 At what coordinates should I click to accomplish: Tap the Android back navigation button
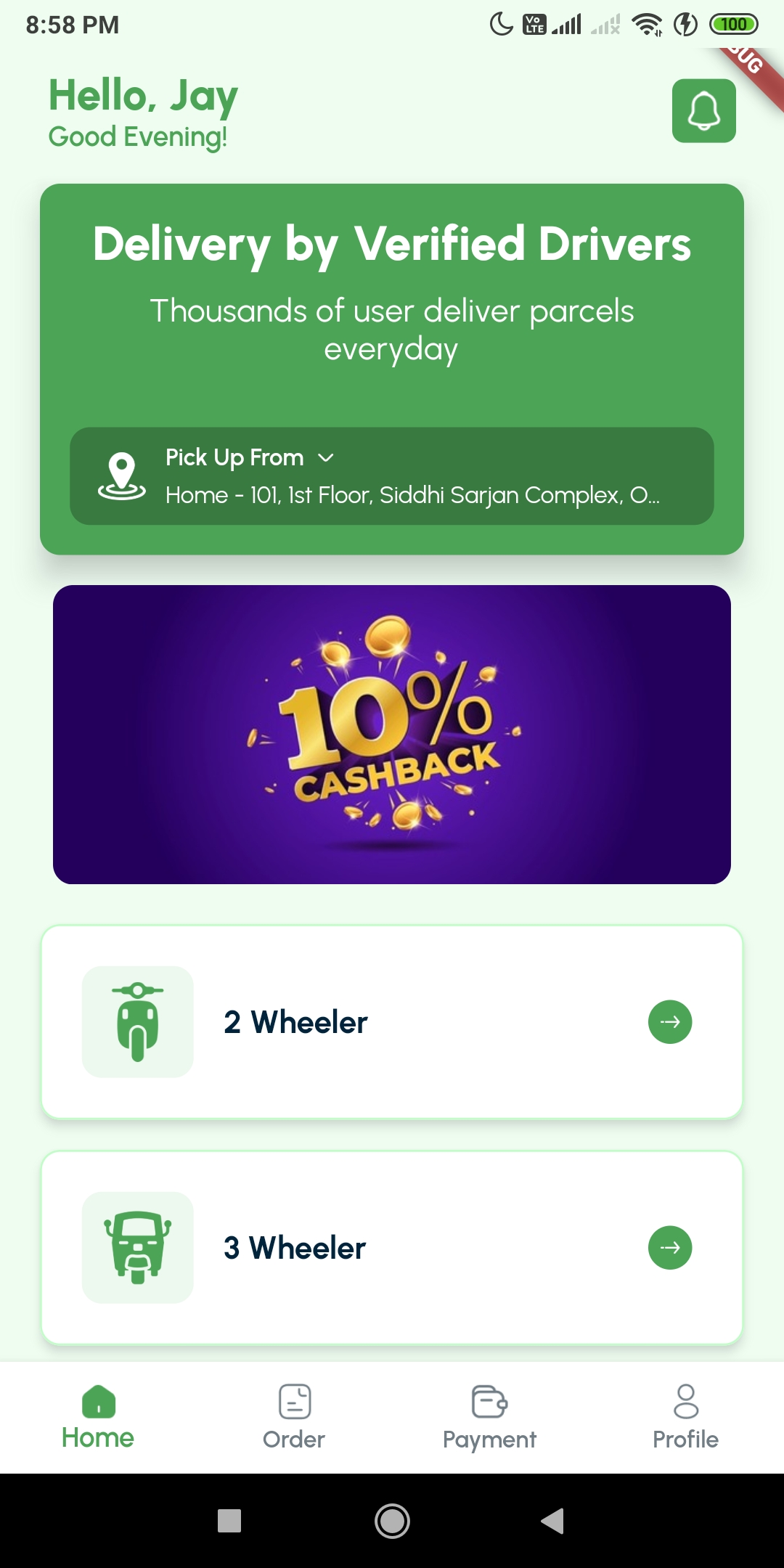pos(553,1520)
